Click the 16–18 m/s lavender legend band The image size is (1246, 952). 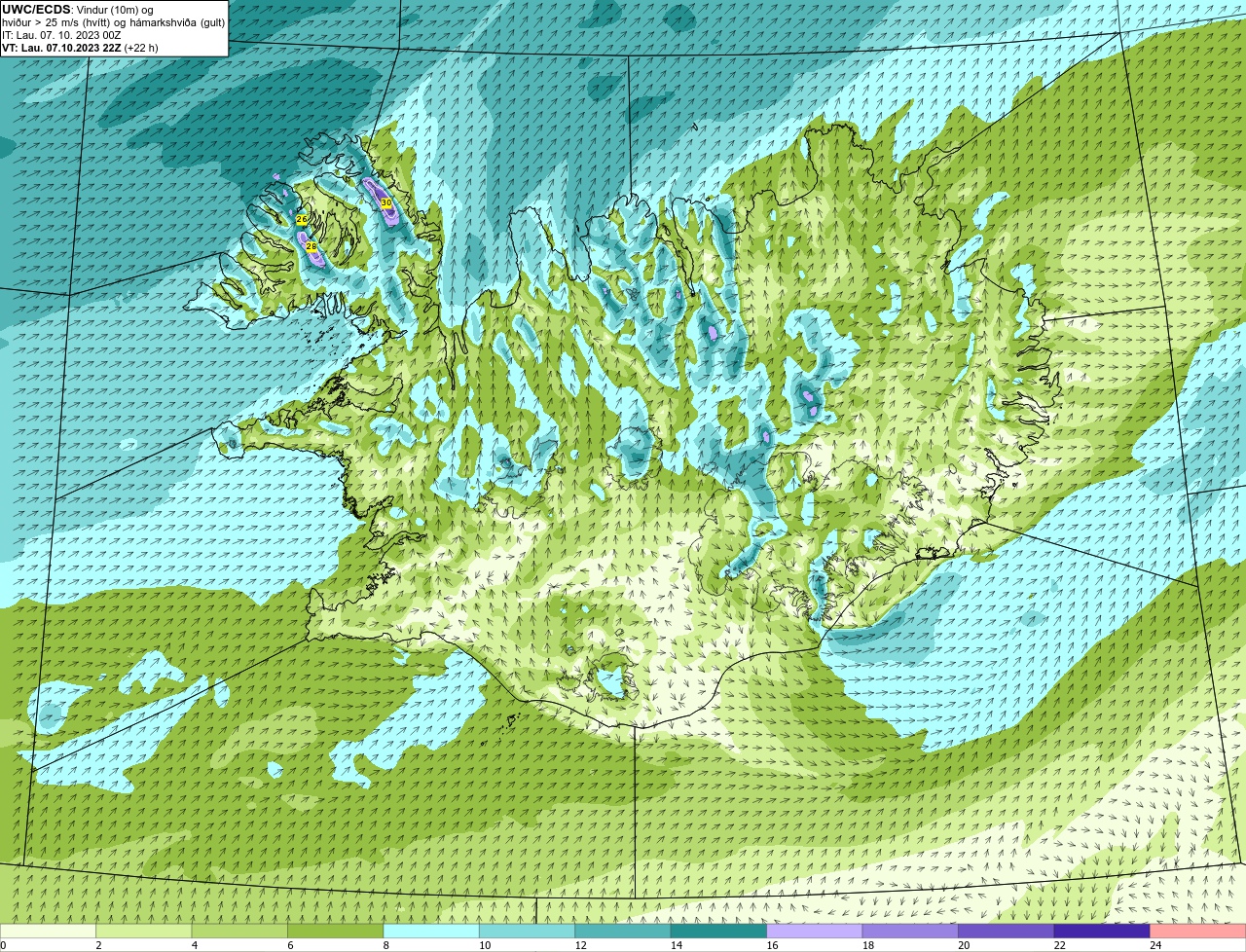click(815, 932)
